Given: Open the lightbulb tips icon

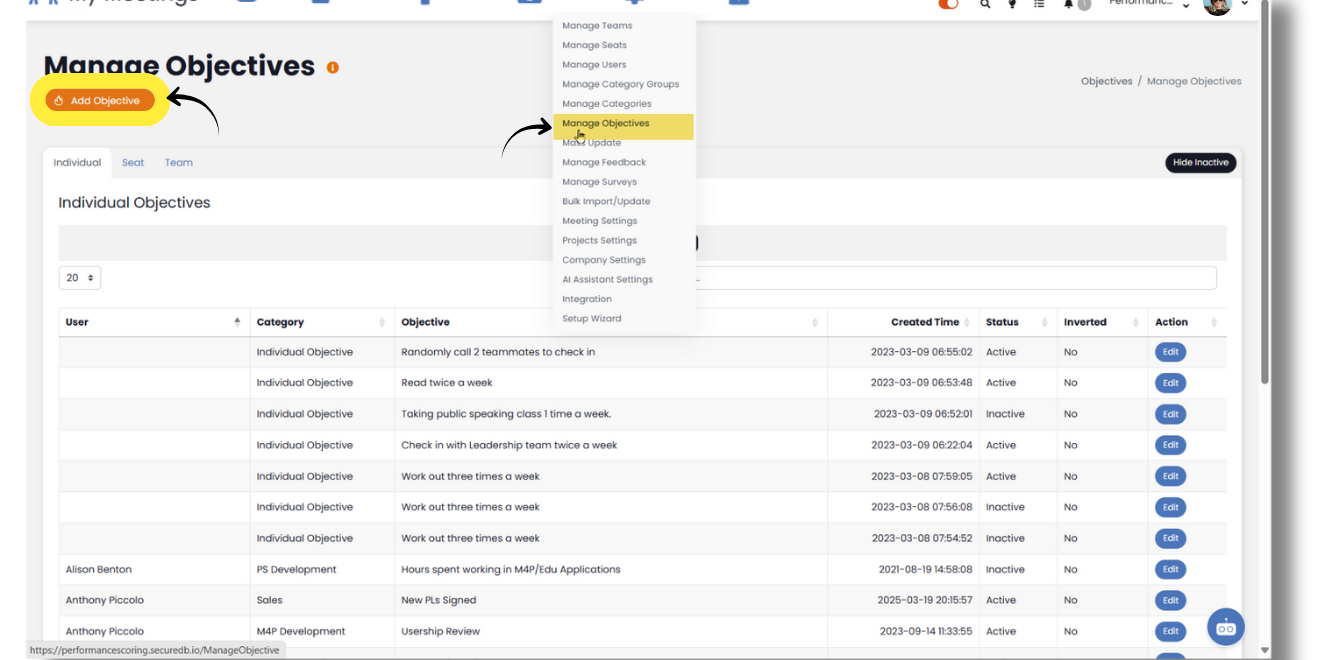Looking at the screenshot, I should click(1012, 5).
